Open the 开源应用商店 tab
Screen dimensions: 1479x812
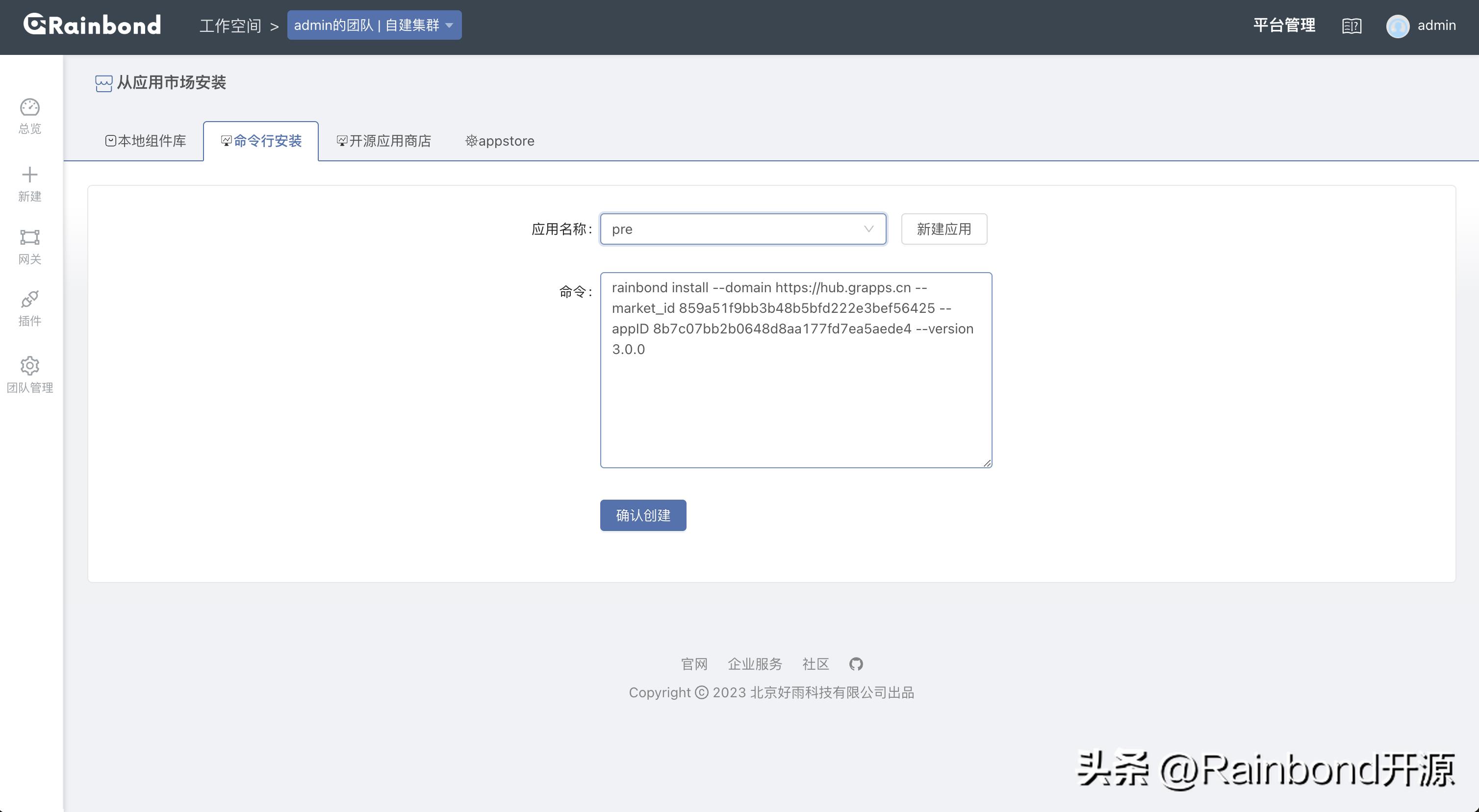click(x=383, y=141)
